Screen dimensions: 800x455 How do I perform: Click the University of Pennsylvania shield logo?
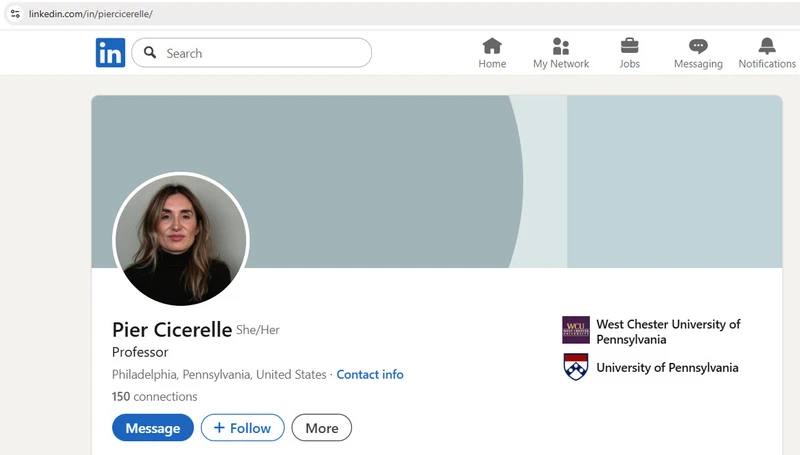tap(576, 367)
